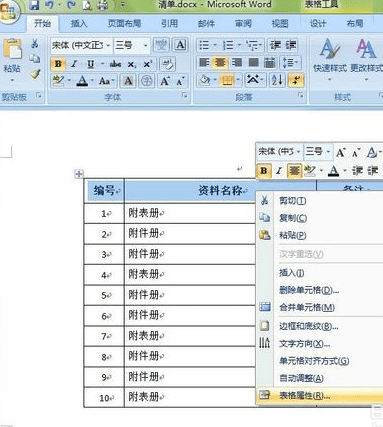This screenshot has width=383, height=427.
Task: Switch to the Insert (插入) tab
Action: [79, 24]
